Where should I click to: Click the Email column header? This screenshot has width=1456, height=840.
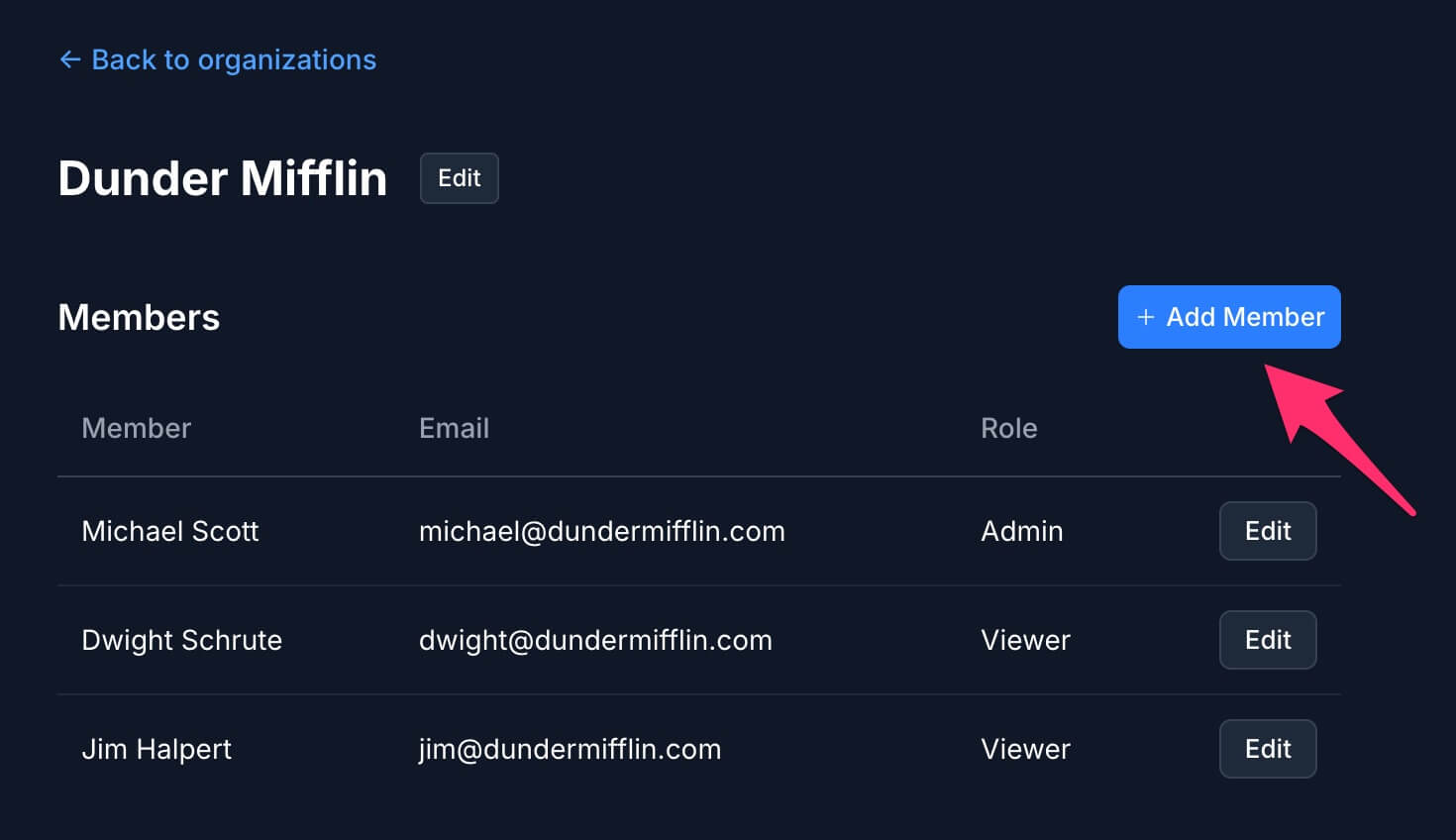(454, 428)
